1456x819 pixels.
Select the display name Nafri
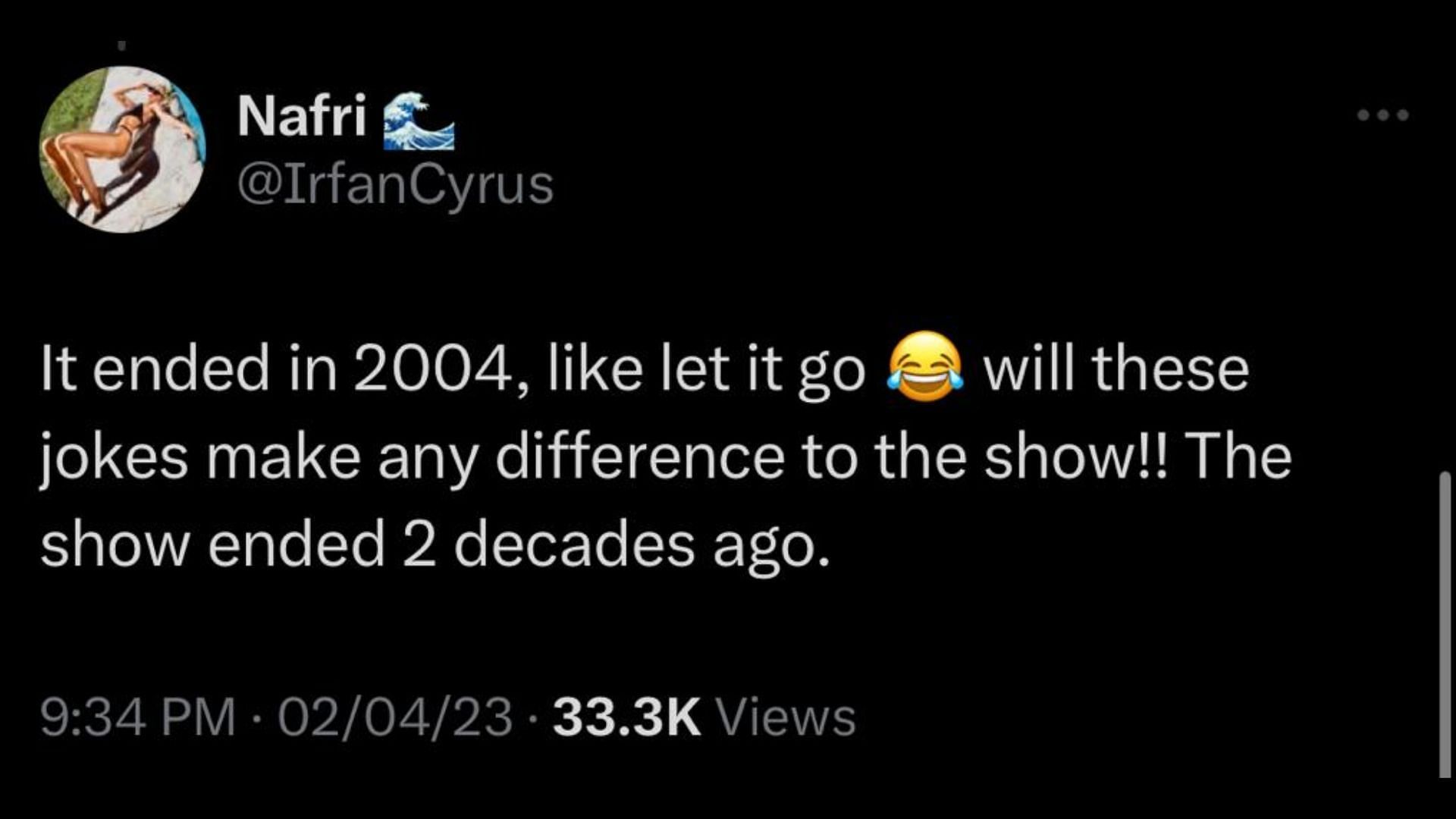tap(302, 116)
